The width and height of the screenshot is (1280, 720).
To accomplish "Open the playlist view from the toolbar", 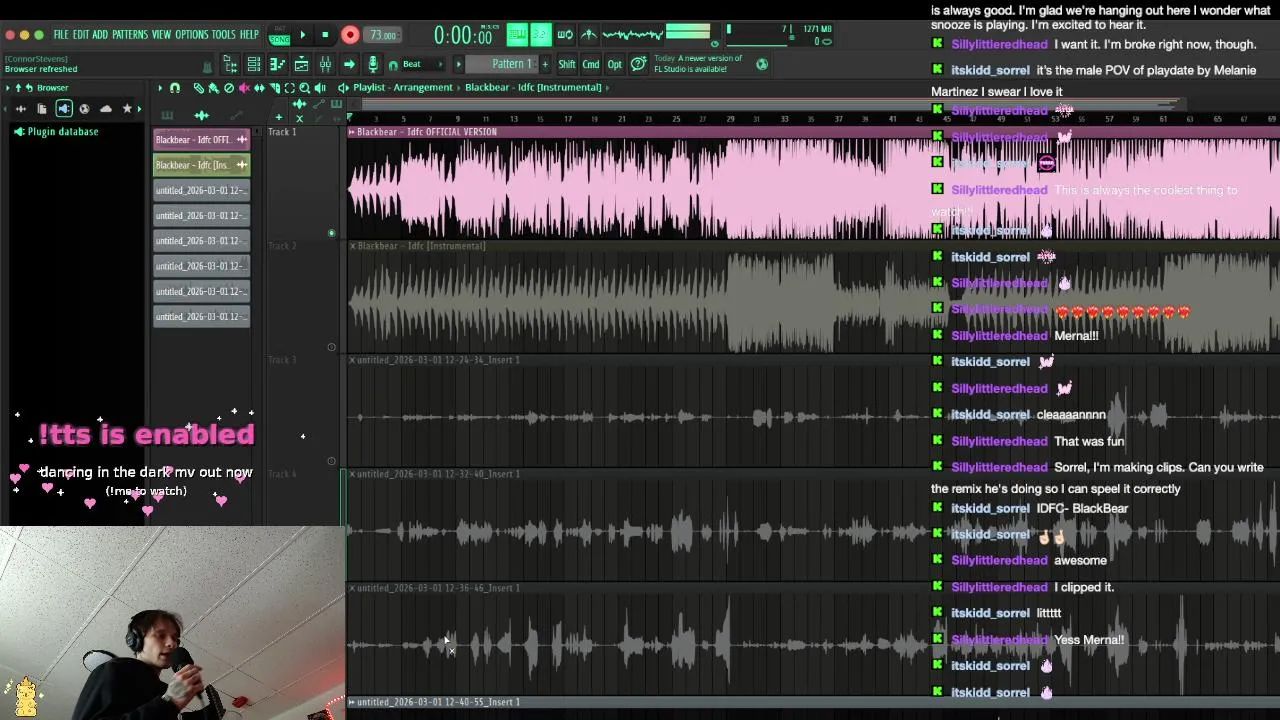I will [x=300, y=64].
